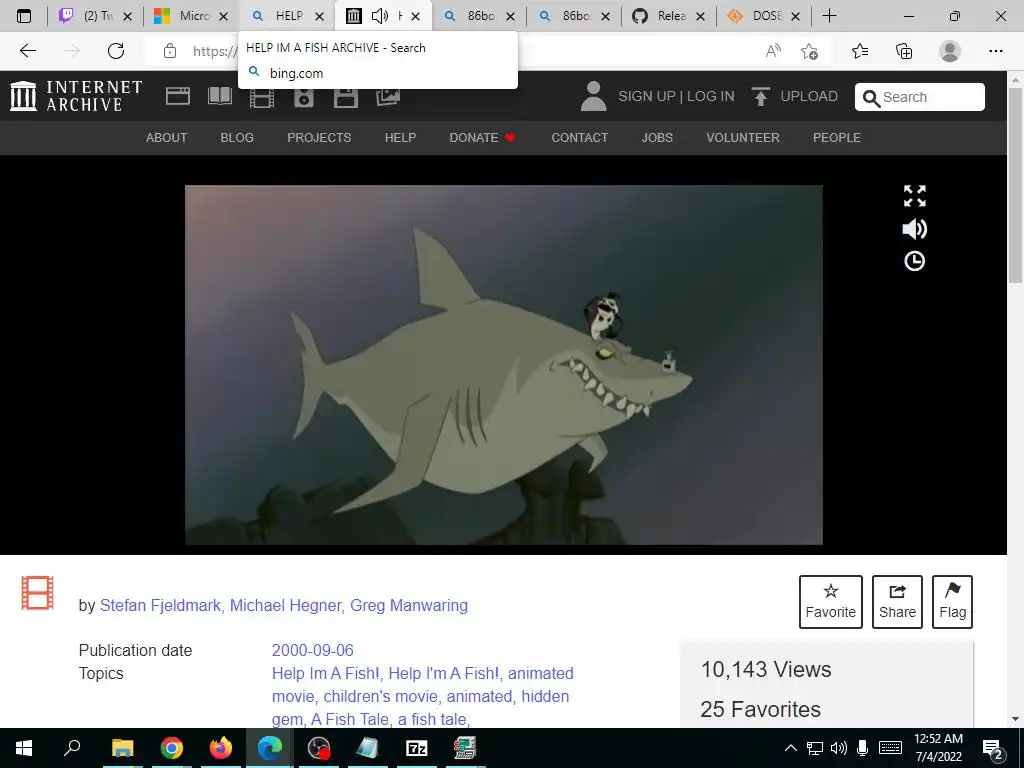Open the browser settings and more menu

pos(995,51)
